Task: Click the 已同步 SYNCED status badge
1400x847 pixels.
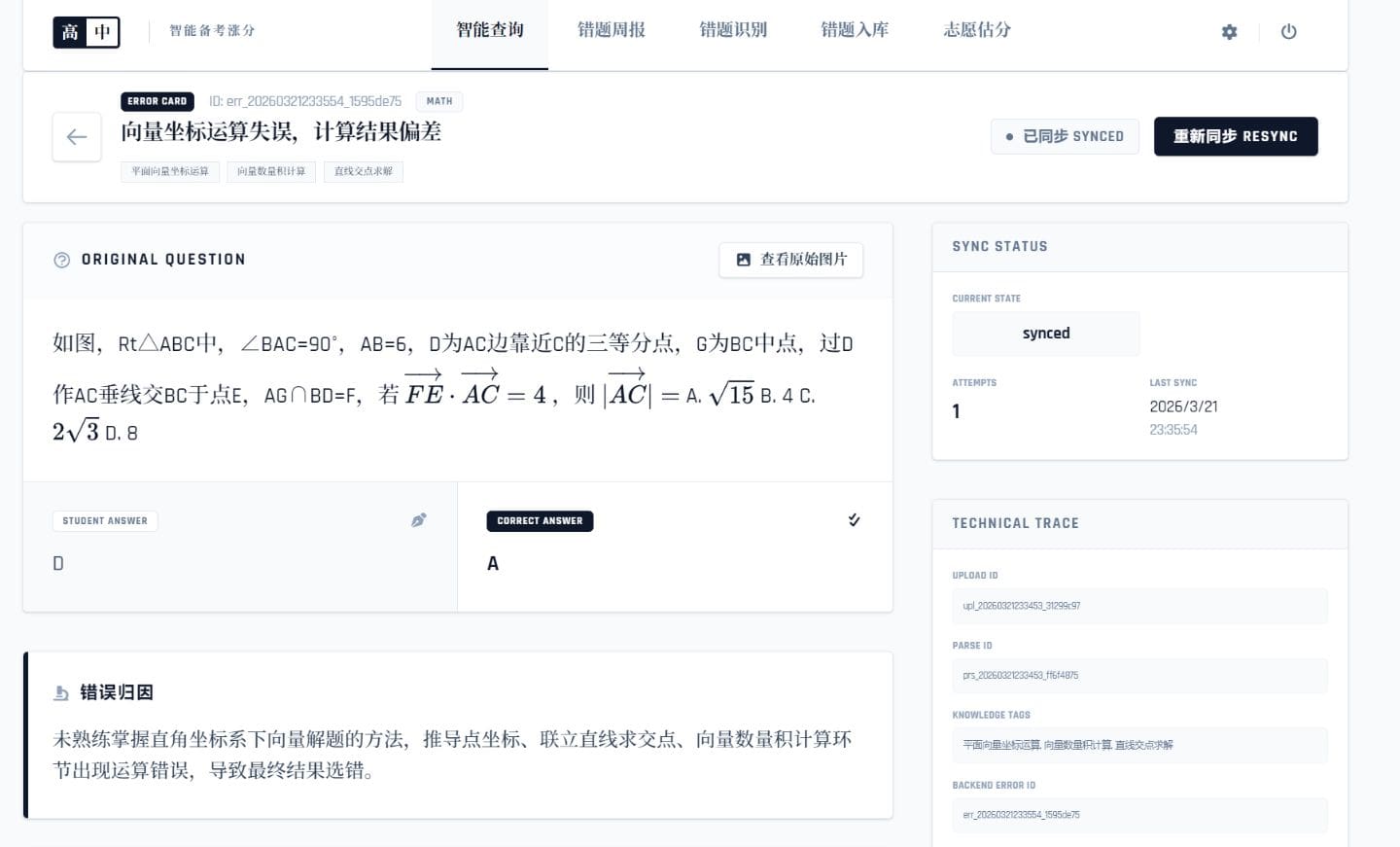Action: pyautogui.click(x=1065, y=136)
